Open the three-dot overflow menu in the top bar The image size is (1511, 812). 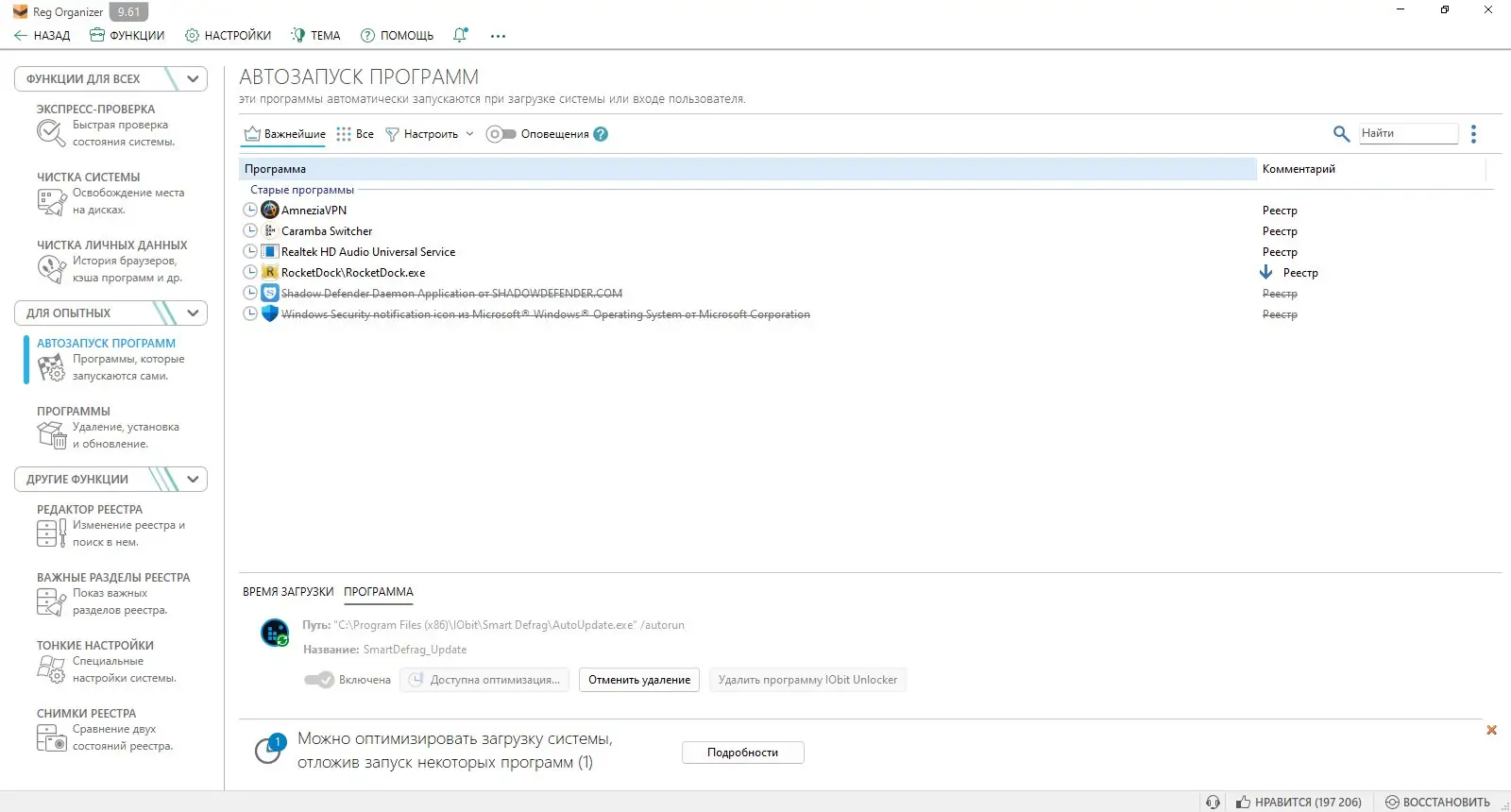pos(498,36)
